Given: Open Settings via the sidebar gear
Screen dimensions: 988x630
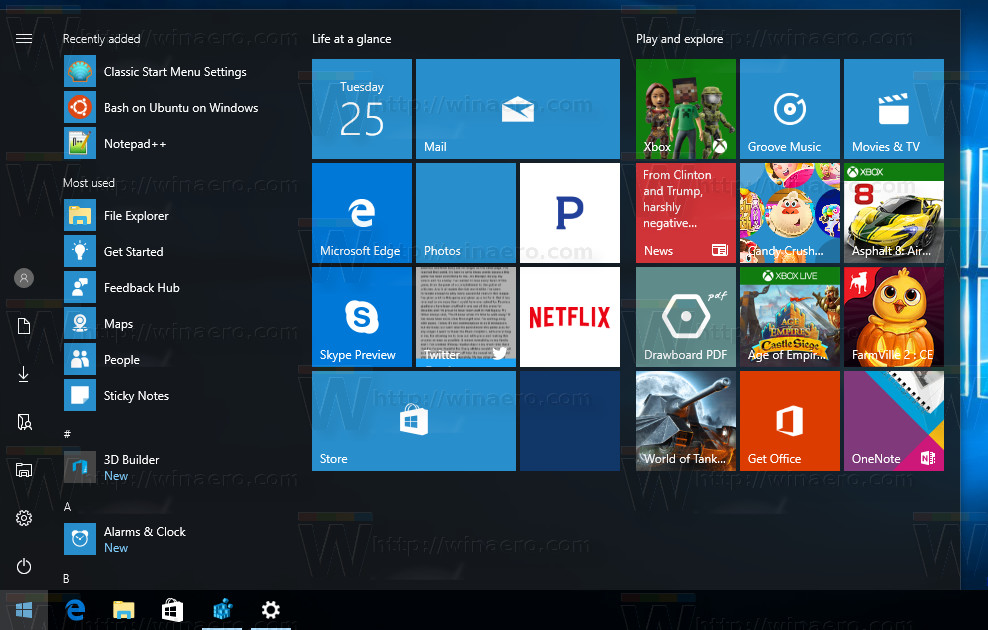Looking at the screenshot, I should tap(24, 518).
